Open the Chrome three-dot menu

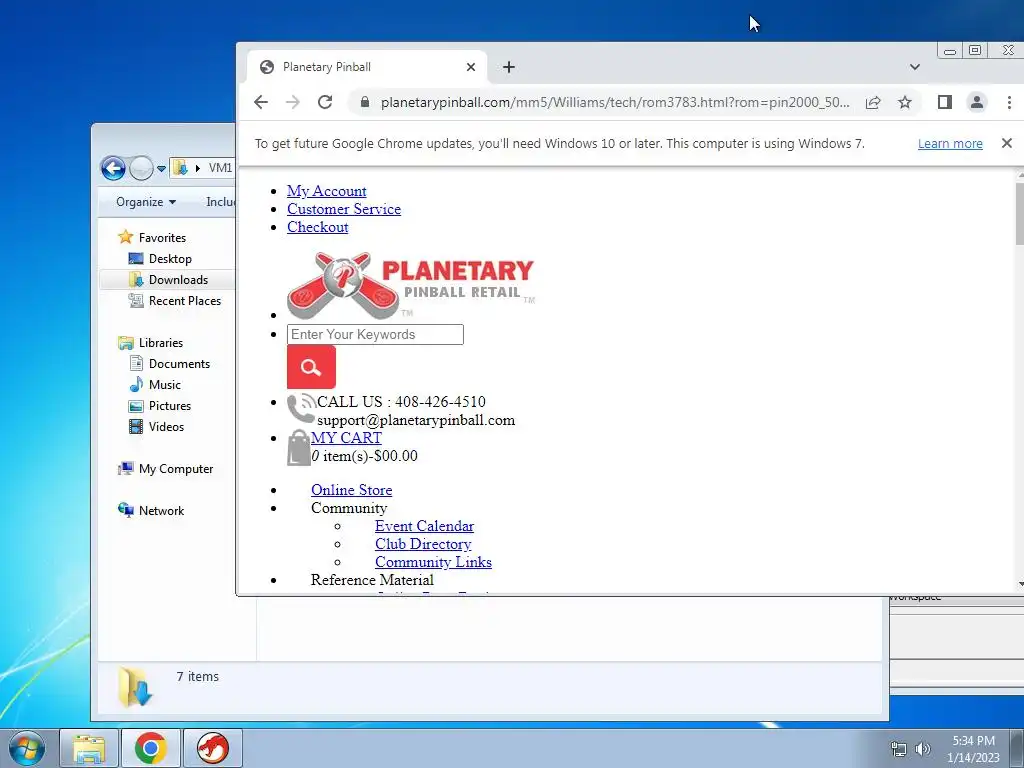pyautogui.click(x=1009, y=102)
